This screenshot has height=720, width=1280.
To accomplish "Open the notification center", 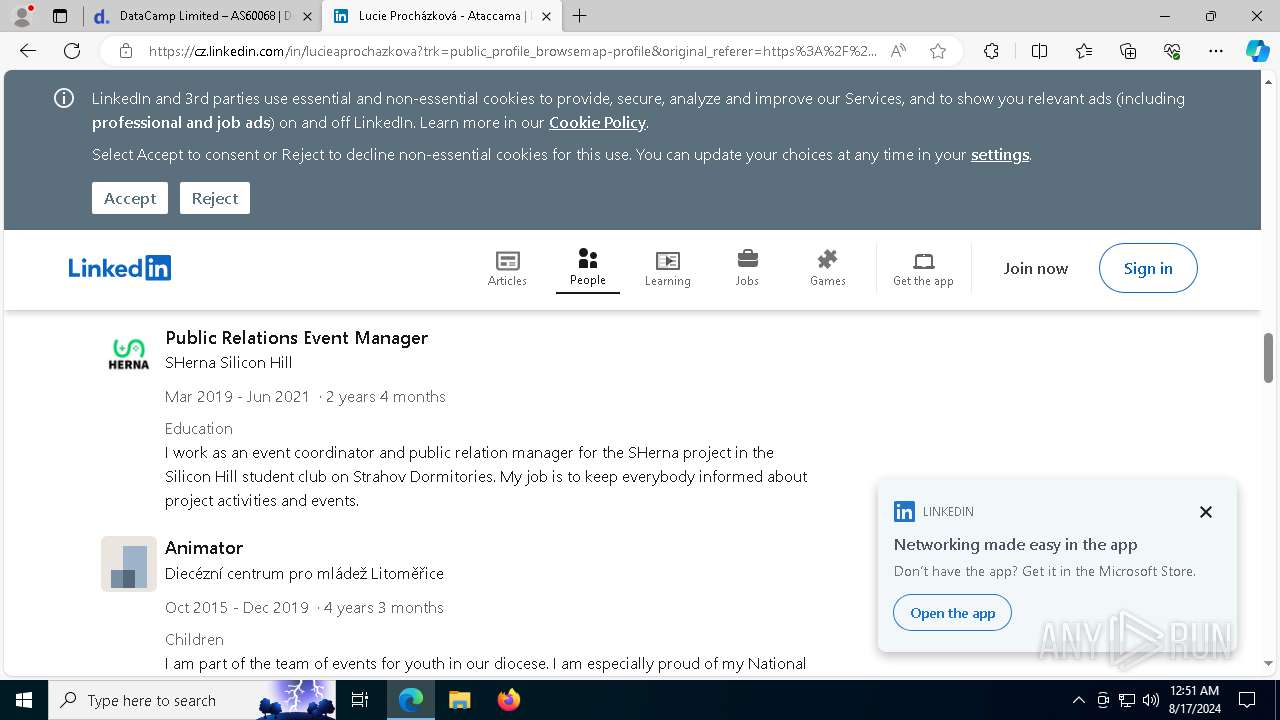I will tap(1247, 700).
